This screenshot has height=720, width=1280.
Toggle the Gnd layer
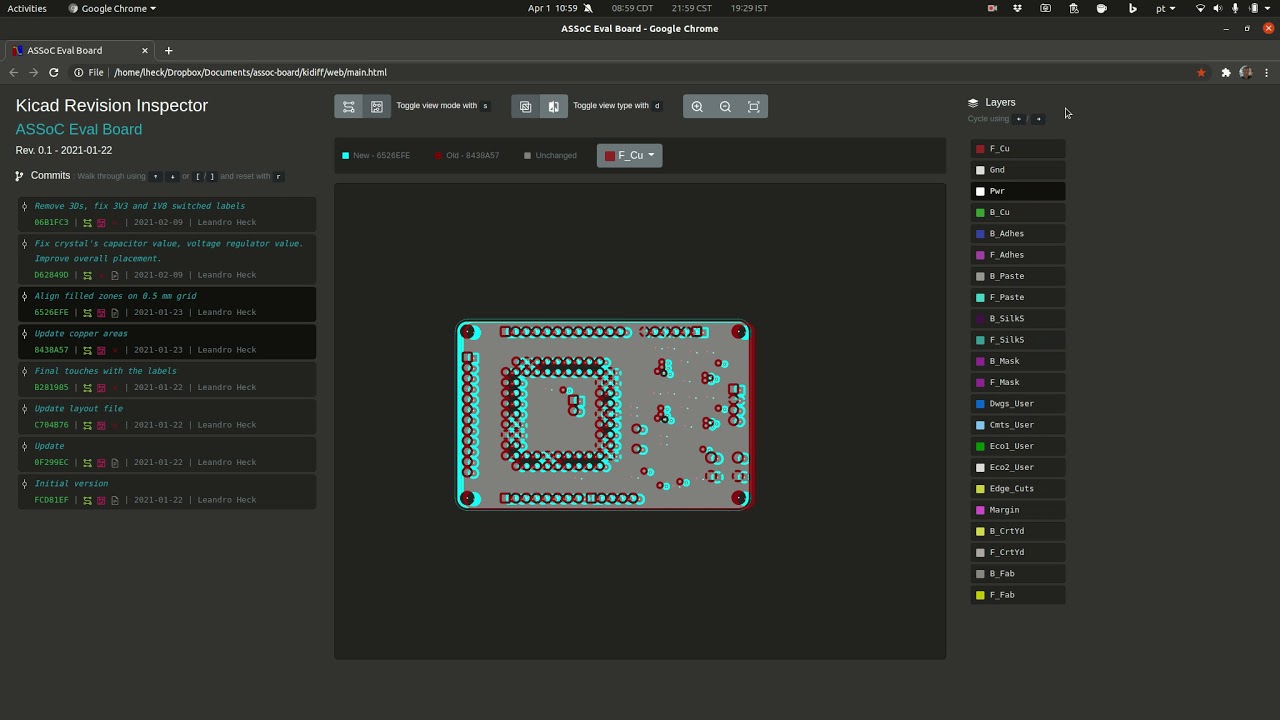tap(1017, 170)
